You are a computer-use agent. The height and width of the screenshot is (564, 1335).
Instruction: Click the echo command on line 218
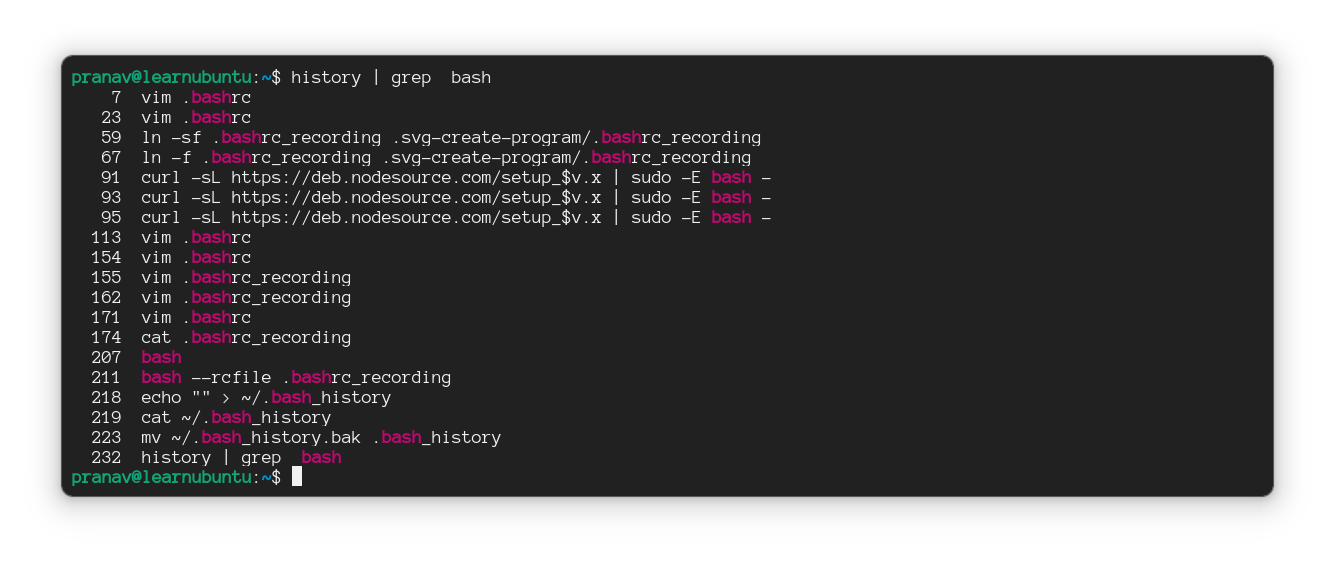[x=266, y=397]
